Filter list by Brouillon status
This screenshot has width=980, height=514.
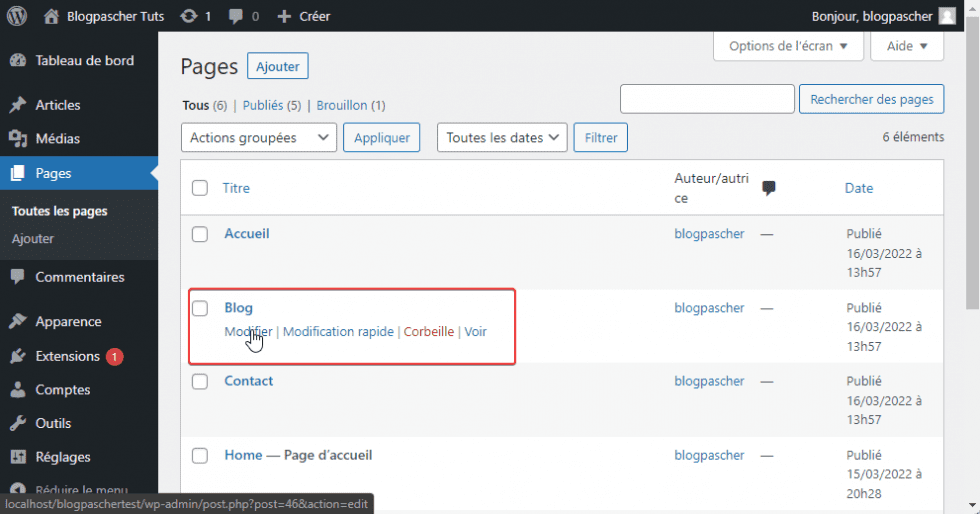[342, 105]
